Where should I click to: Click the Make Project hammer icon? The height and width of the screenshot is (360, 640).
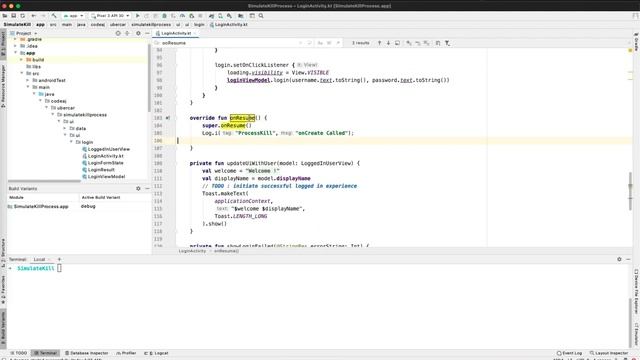pyautogui.click(x=54, y=16)
